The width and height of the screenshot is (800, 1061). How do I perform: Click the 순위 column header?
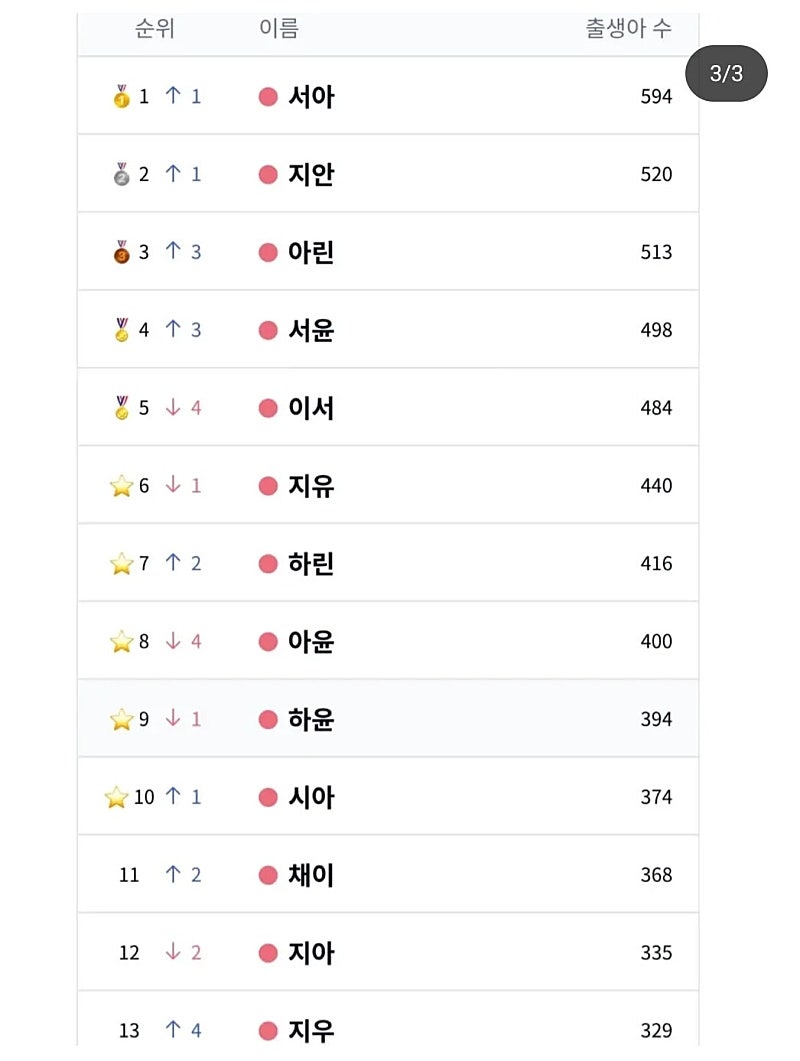tap(155, 29)
